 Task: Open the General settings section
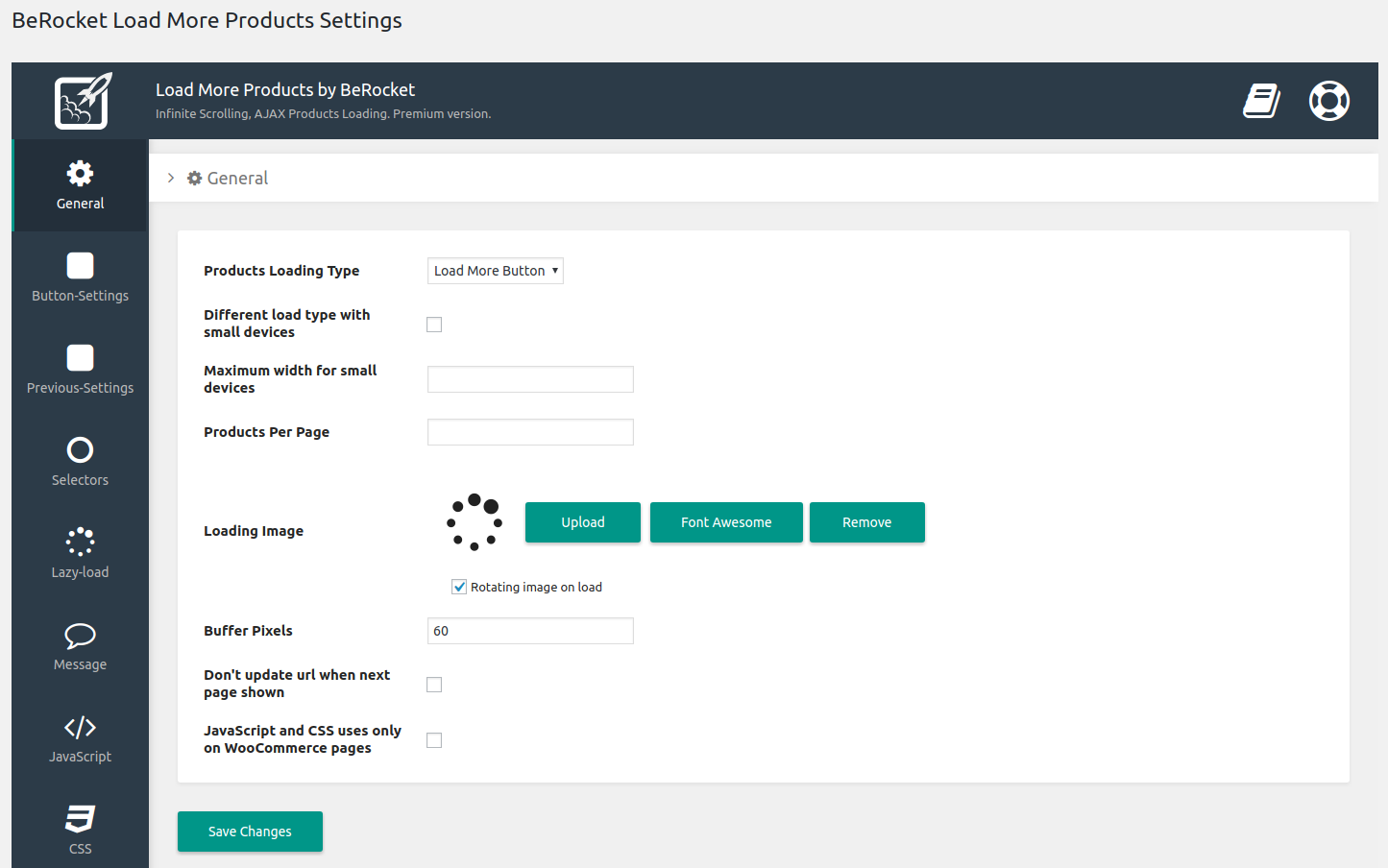point(80,185)
